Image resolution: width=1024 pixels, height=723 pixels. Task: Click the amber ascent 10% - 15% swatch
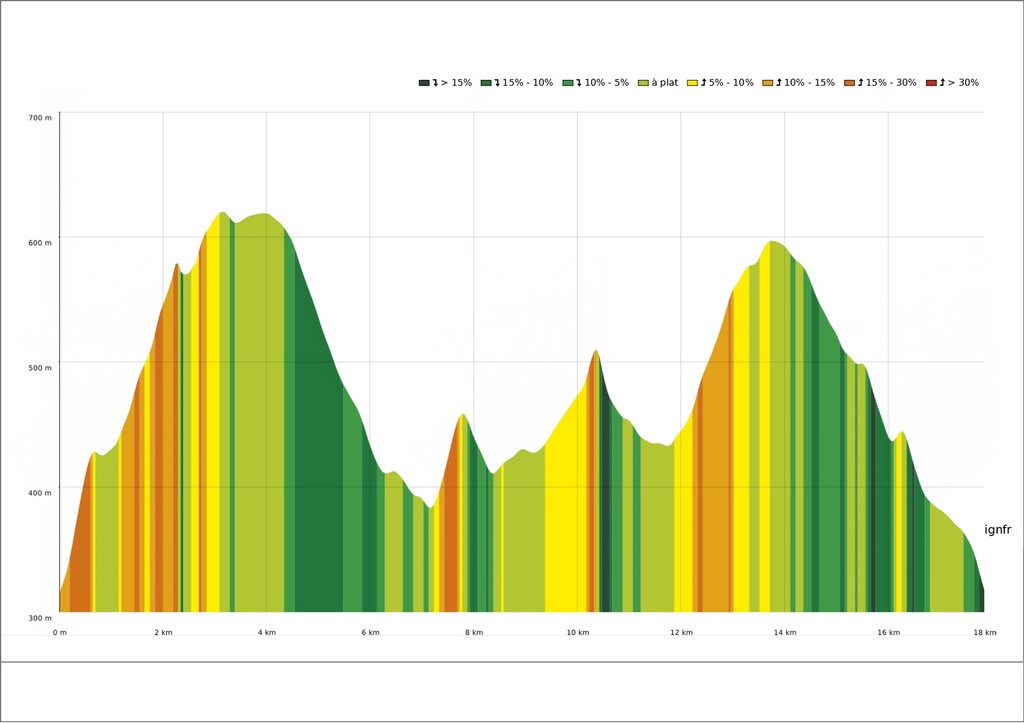click(768, 83)
